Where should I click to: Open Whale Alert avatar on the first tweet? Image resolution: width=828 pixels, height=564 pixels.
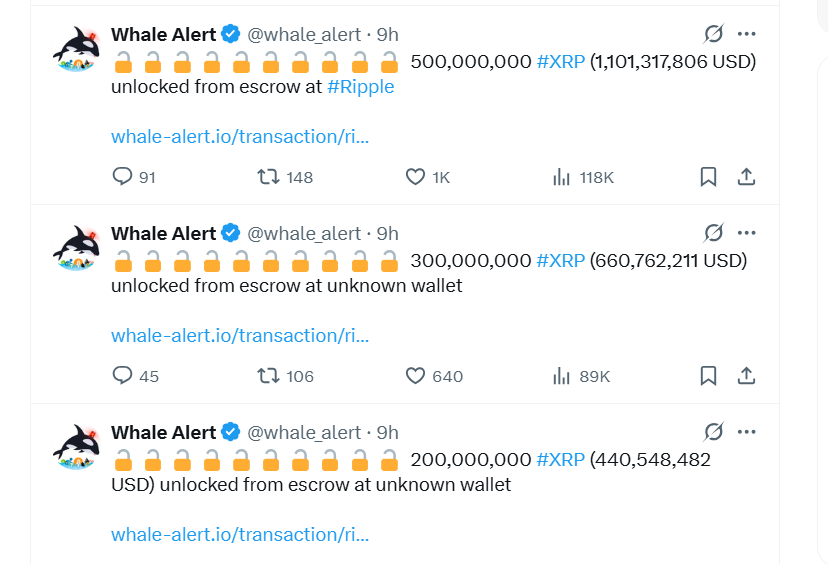tap(76, 49)
